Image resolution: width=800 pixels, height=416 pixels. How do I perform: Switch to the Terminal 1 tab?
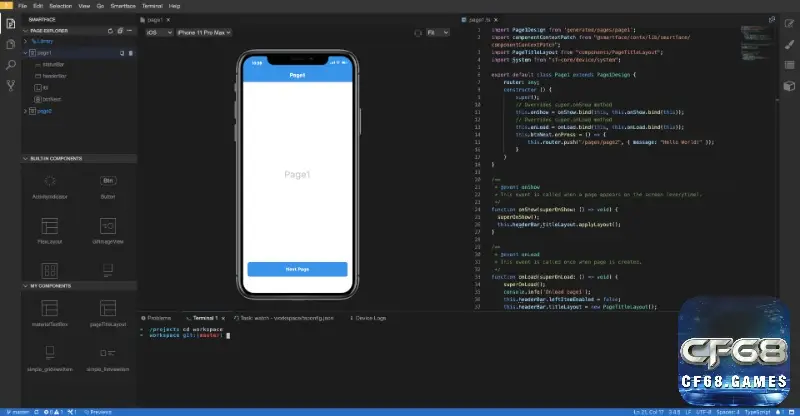pos(203,318)
